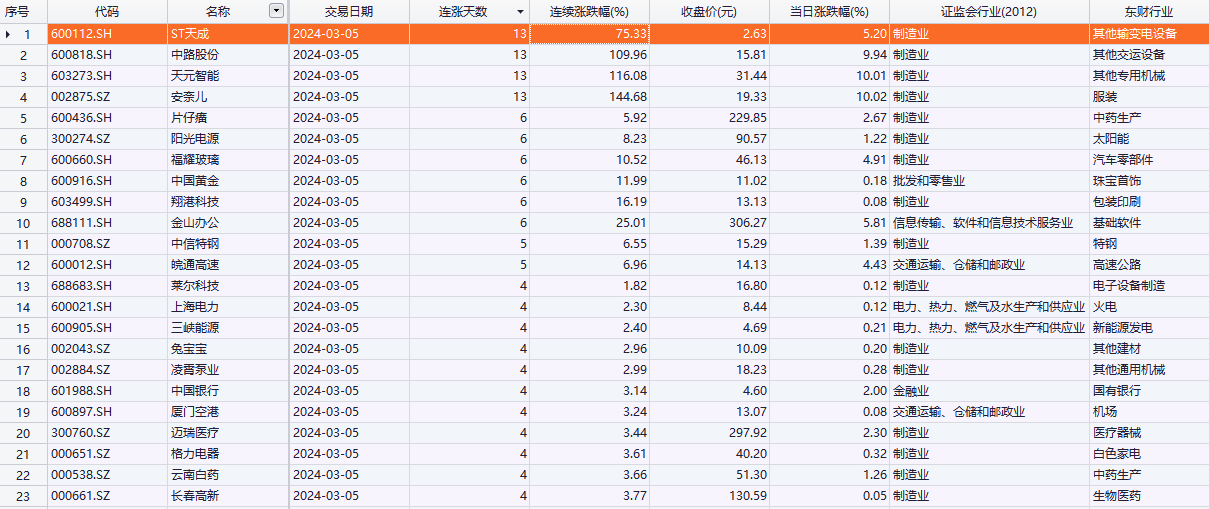
Task: Click the 格力电器 stock name
Action: [x=195, y=453]
